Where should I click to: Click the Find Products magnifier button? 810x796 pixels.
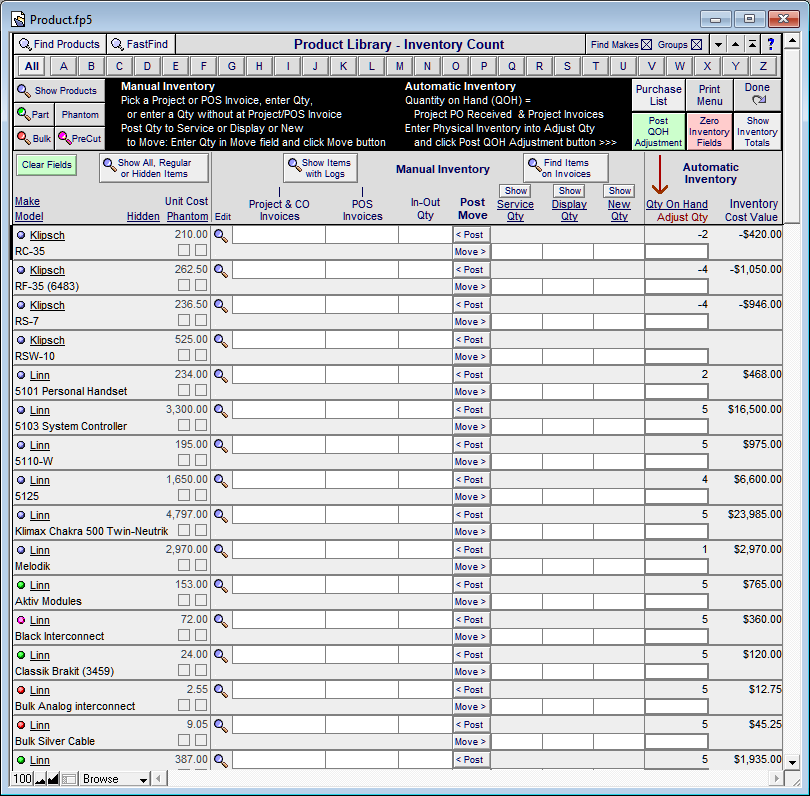click(59, 44)
